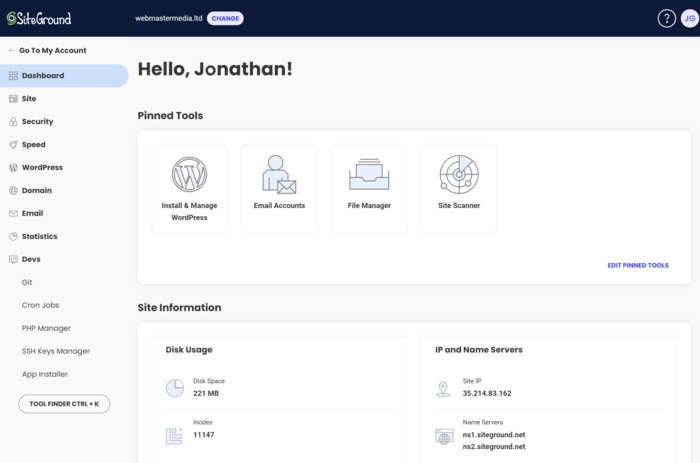Click the Site Information heading
The image size is (700, 463).
179,308
